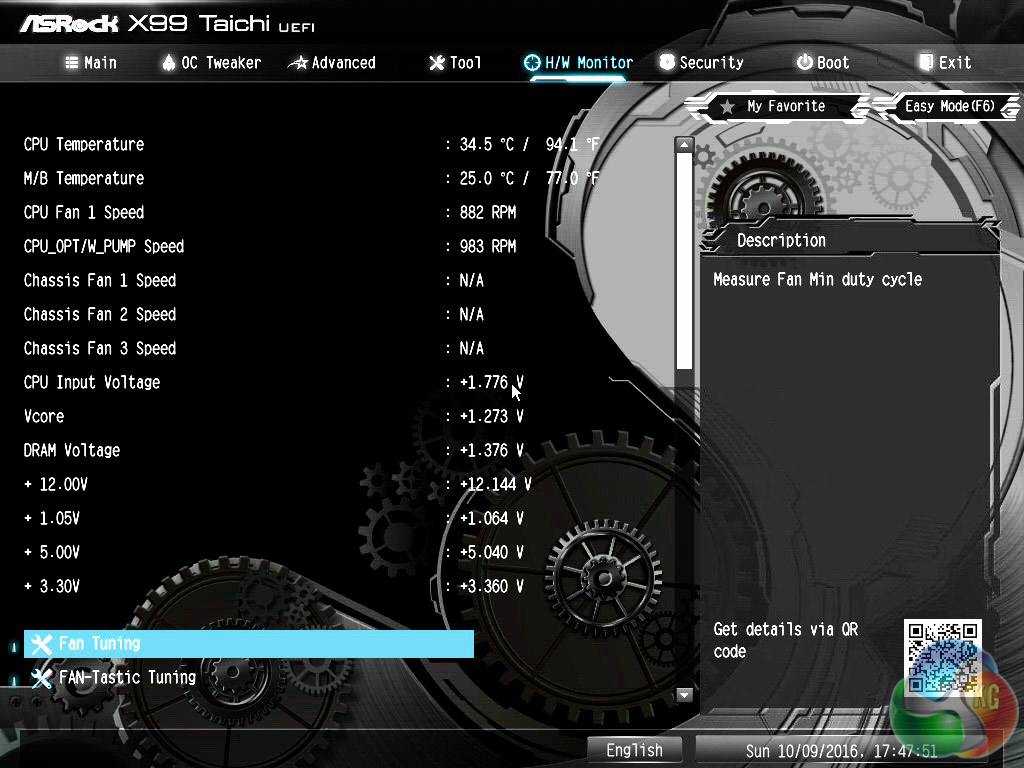The image size is (1024, 768).
Task: Select the H/W Monitor tab
Action: click(579, 63)
